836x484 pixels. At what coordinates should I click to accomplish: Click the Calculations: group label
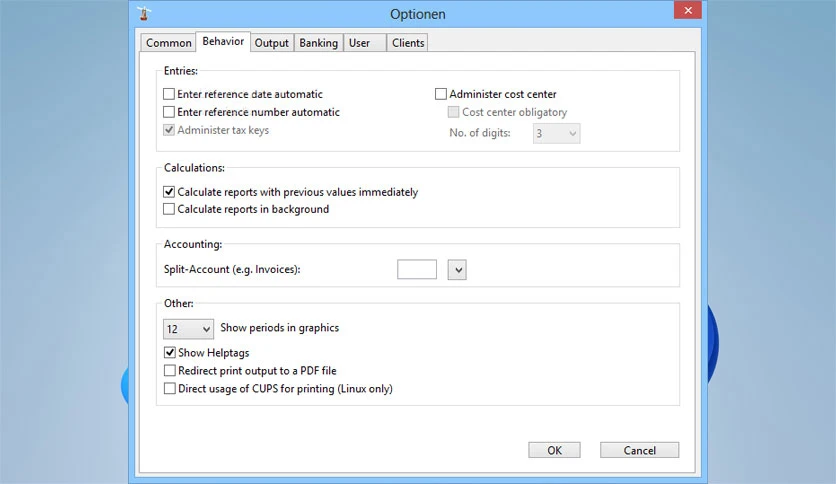194,167
